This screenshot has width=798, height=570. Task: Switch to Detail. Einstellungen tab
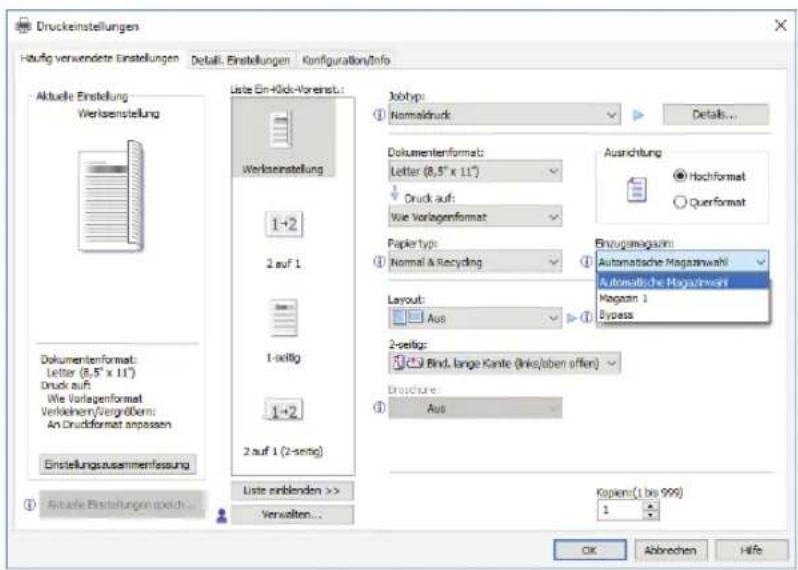(x=240, y=60)
